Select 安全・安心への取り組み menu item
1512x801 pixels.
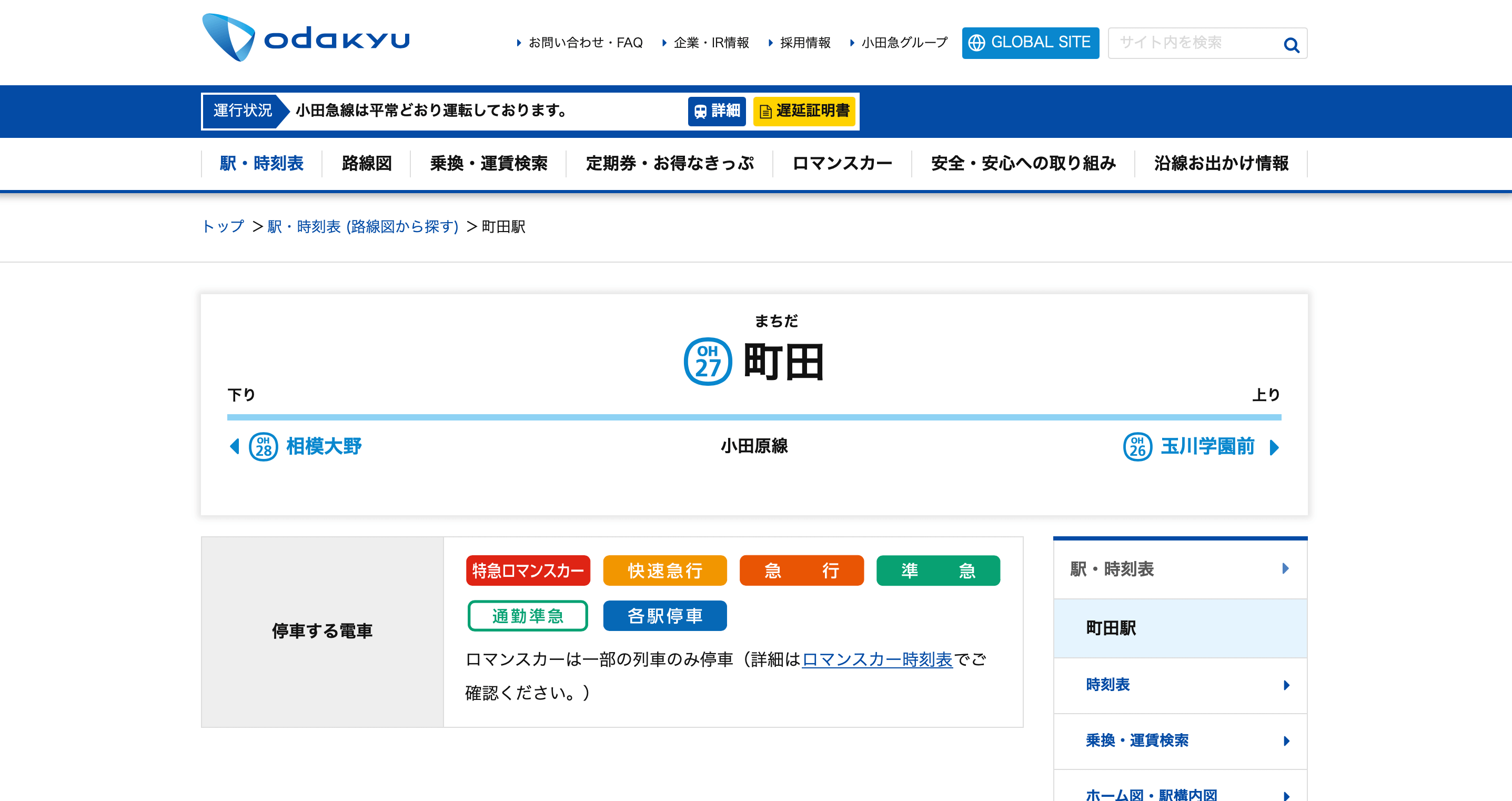[x=1023, y=163]
